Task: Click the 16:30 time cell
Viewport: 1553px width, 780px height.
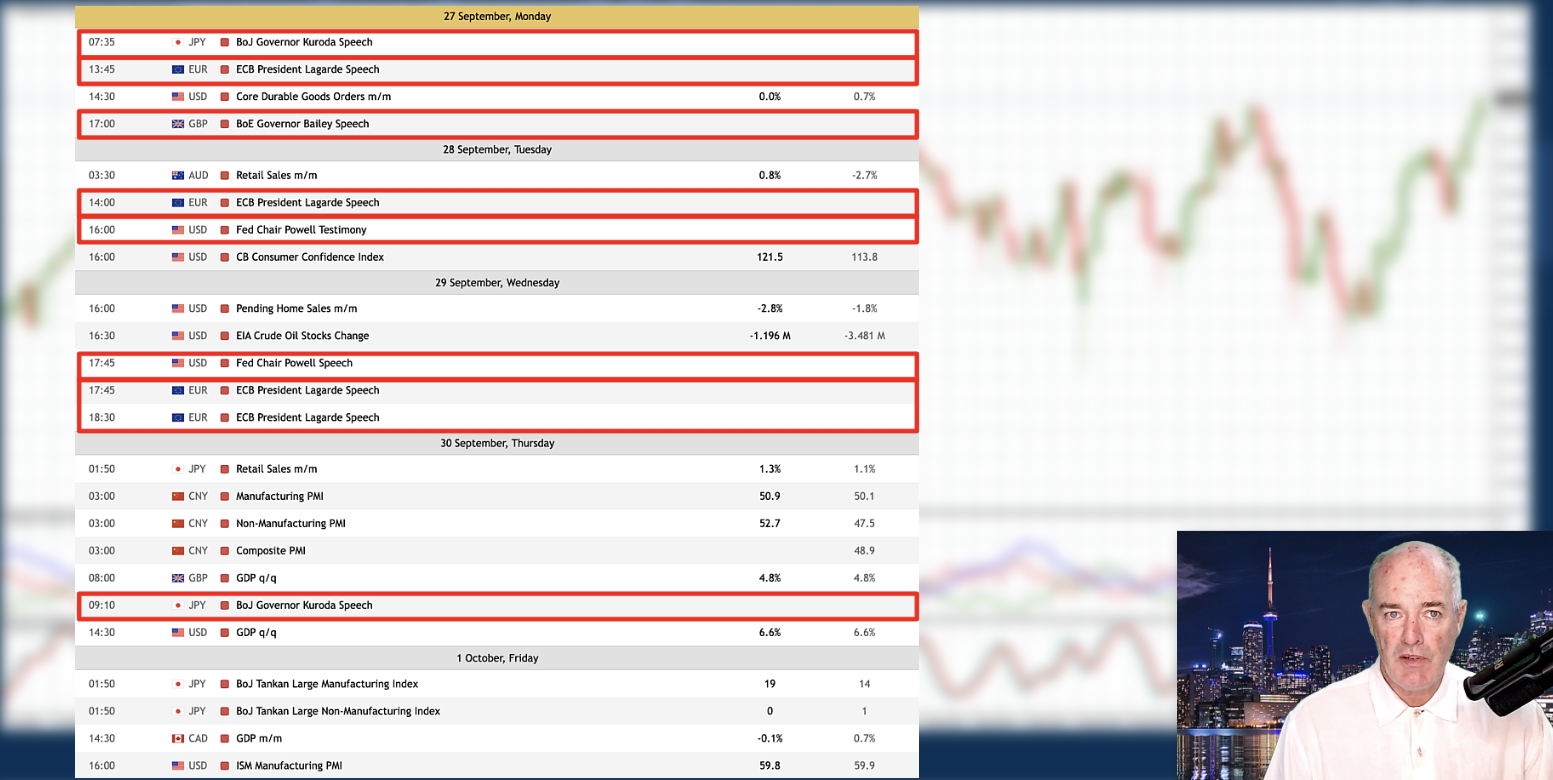Action: click(101, 336)
